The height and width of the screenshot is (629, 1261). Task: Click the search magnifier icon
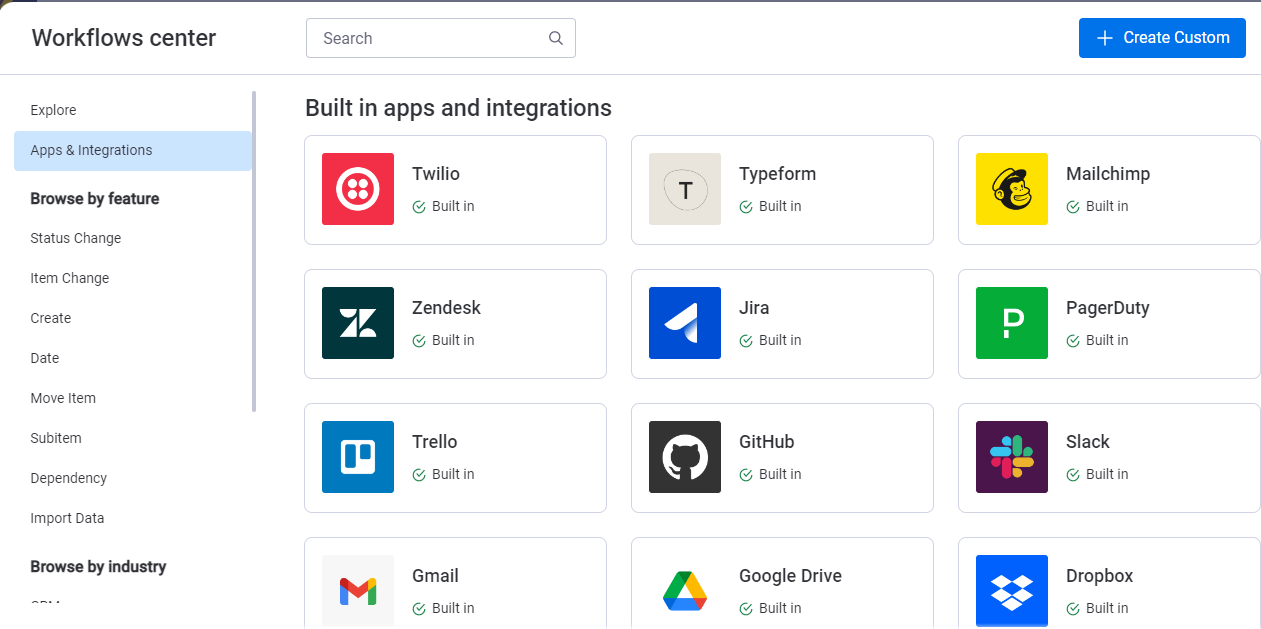pyautogui.click(x=556, y=38)
